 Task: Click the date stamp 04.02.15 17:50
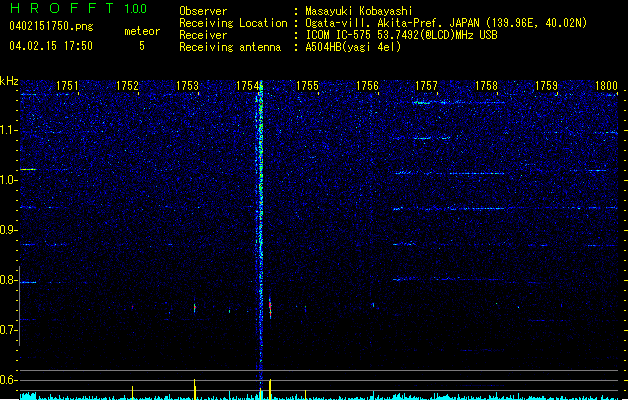[51, 46]
